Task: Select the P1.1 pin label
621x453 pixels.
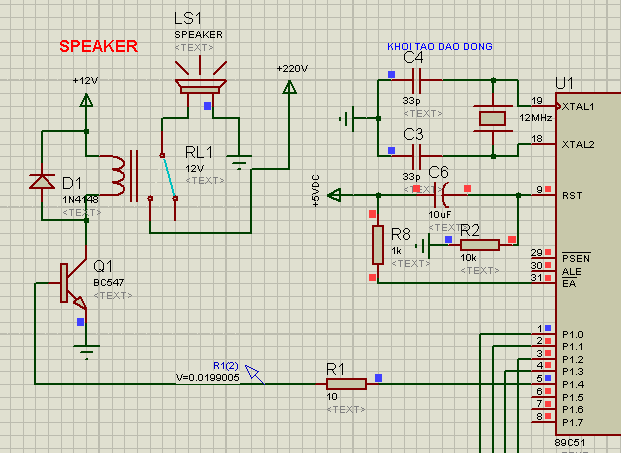Action: point(573,347)
